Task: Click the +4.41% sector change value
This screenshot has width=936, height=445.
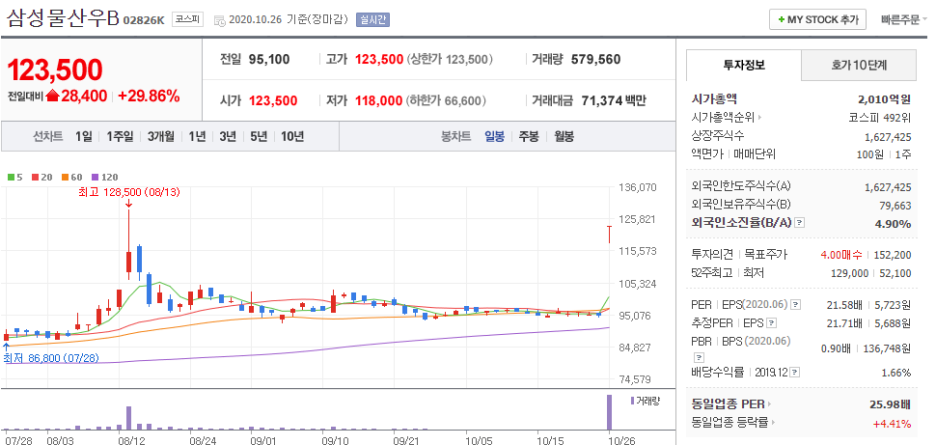Action: click(x=892, y=423)
